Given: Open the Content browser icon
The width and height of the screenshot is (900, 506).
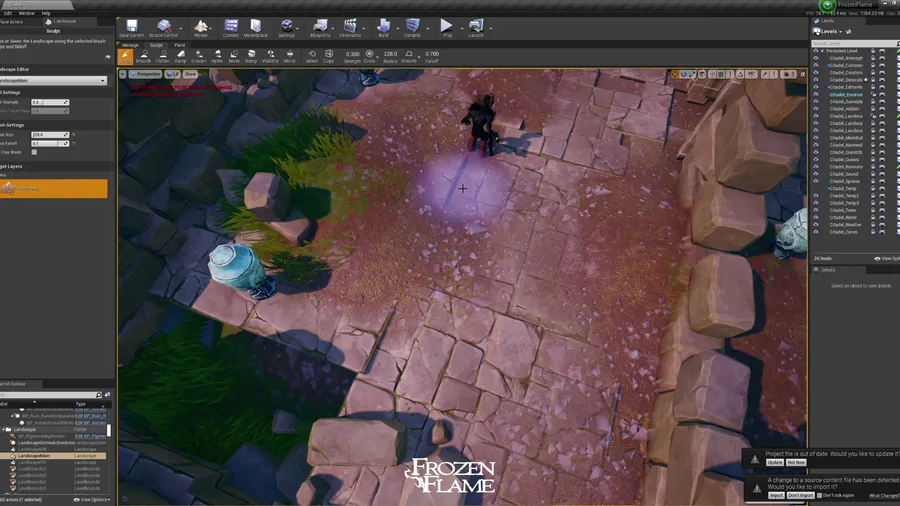Looking at the screenshot, I should tap(231, 28).
